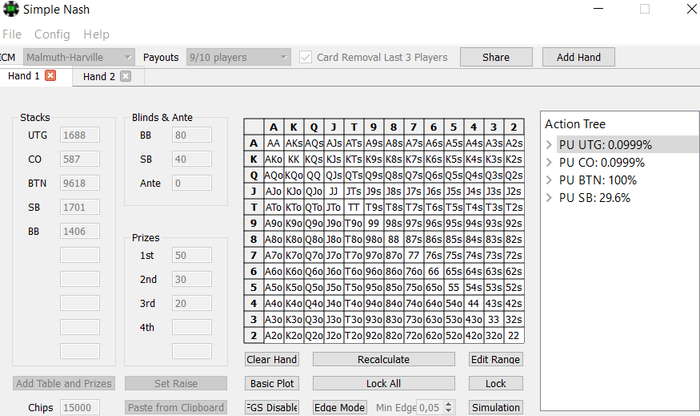This screenshot has width=700, height=416.
Task: Toggle Edge Mode button
Action: coord(340,408)
